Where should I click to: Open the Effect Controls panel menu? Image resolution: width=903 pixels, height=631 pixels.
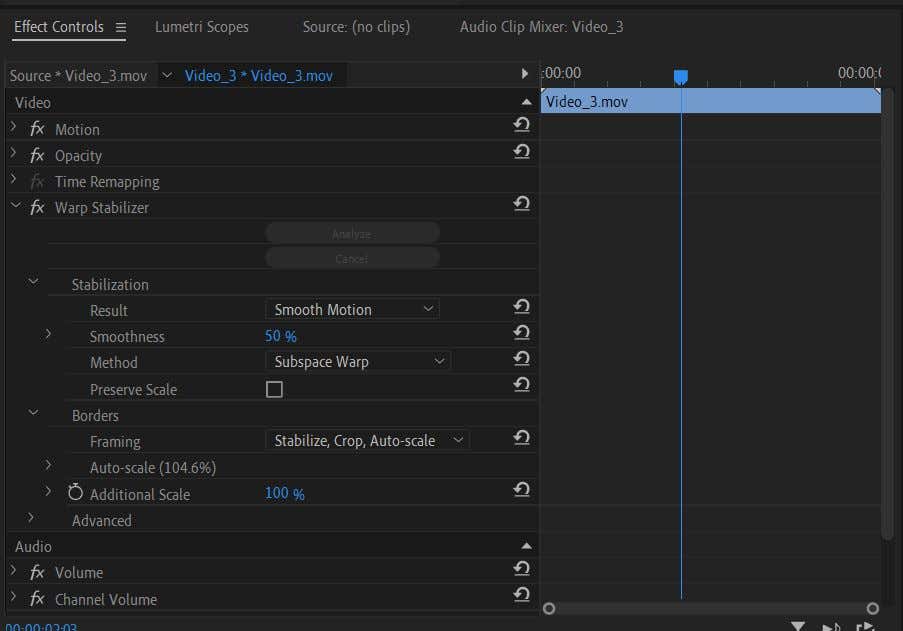click(x=121, y=28)
